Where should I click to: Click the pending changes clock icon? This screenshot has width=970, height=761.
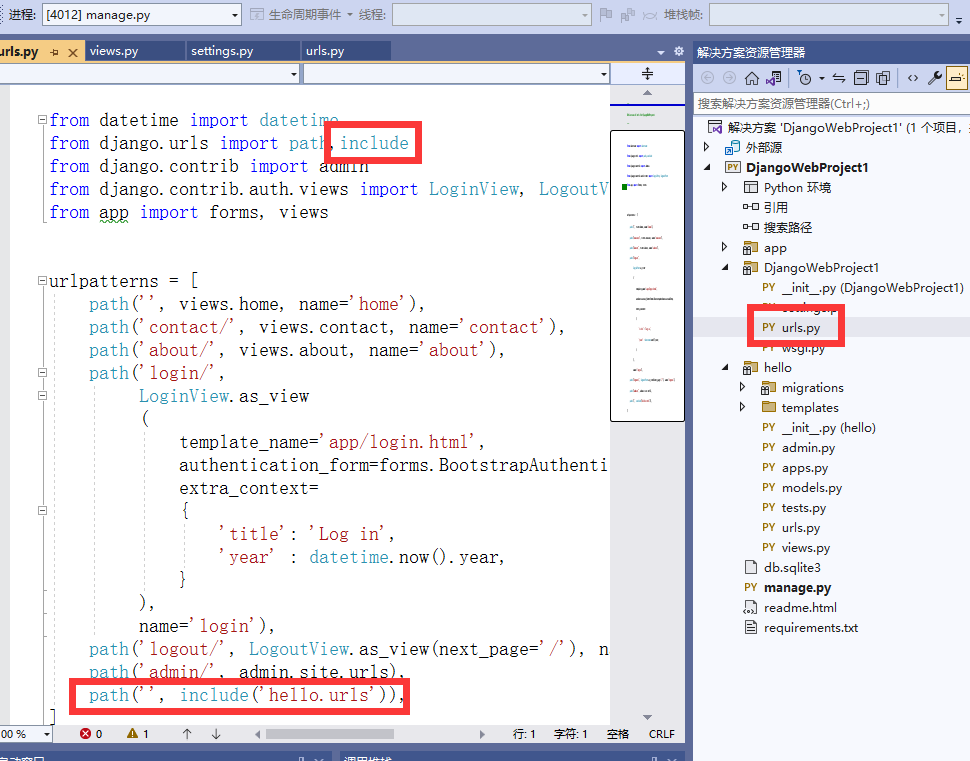tap(805, 78)
